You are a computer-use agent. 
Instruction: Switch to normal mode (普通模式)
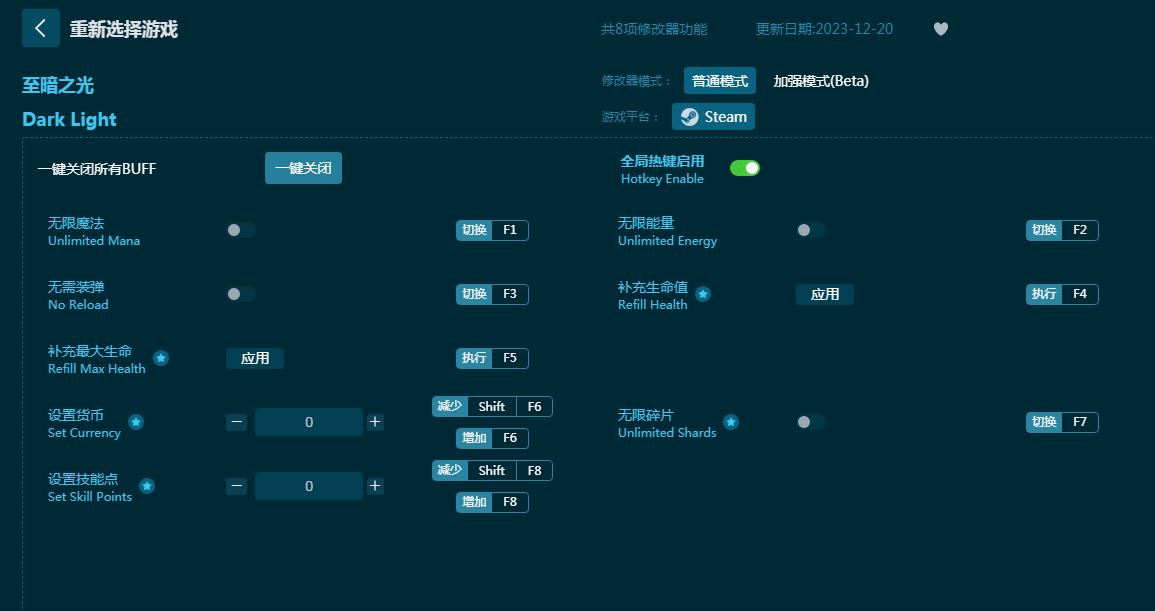[719, 81]
